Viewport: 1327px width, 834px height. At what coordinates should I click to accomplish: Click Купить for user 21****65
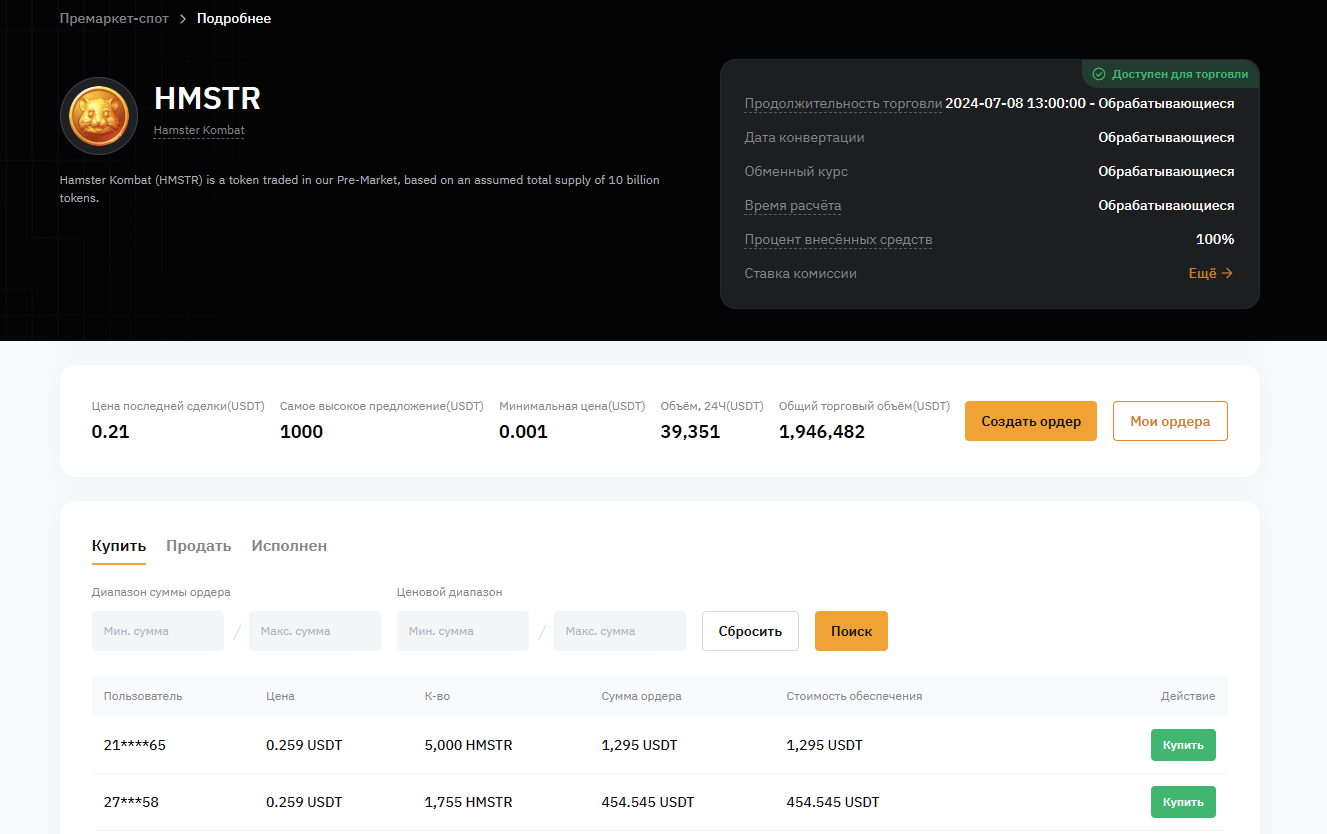[1183, 745]
